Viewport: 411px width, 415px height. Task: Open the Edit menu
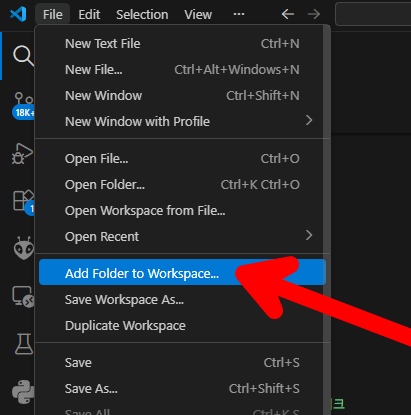point(89,14)
